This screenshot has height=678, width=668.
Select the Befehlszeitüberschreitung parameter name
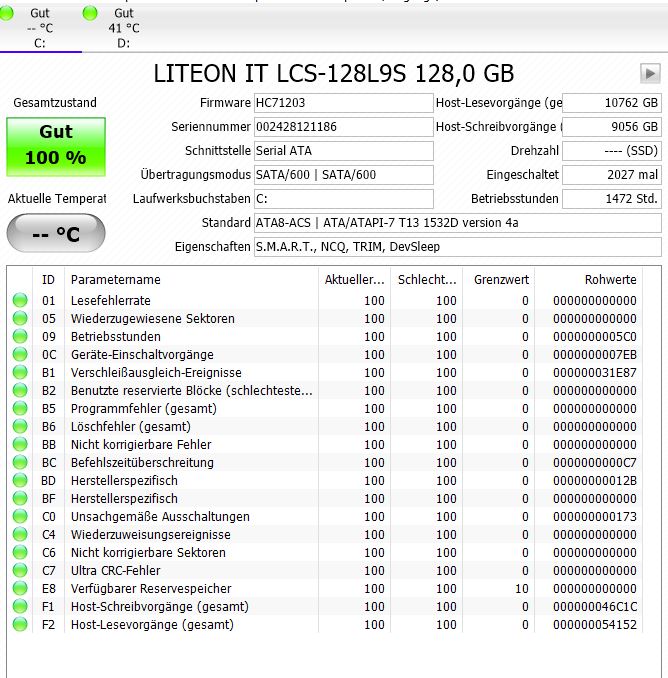tap(142, 463)
